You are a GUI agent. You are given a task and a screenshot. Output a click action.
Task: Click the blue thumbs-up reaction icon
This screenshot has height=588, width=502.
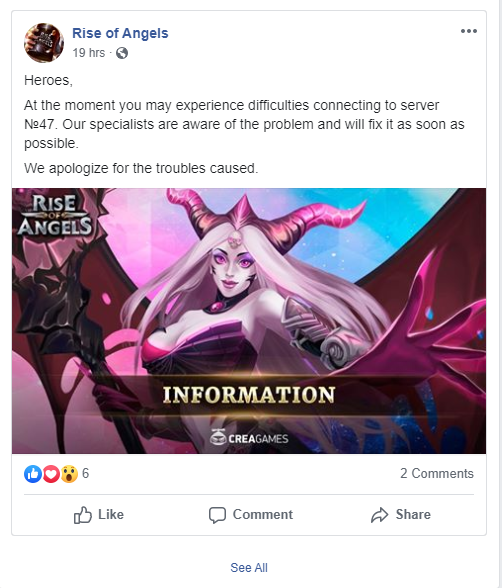[33, 474]
